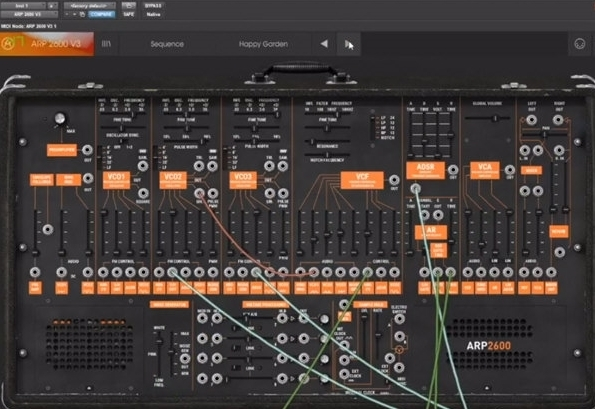595x409 pixels.
Task: Click the preset copy icon beside COMPARE
Action: (82, 14)
